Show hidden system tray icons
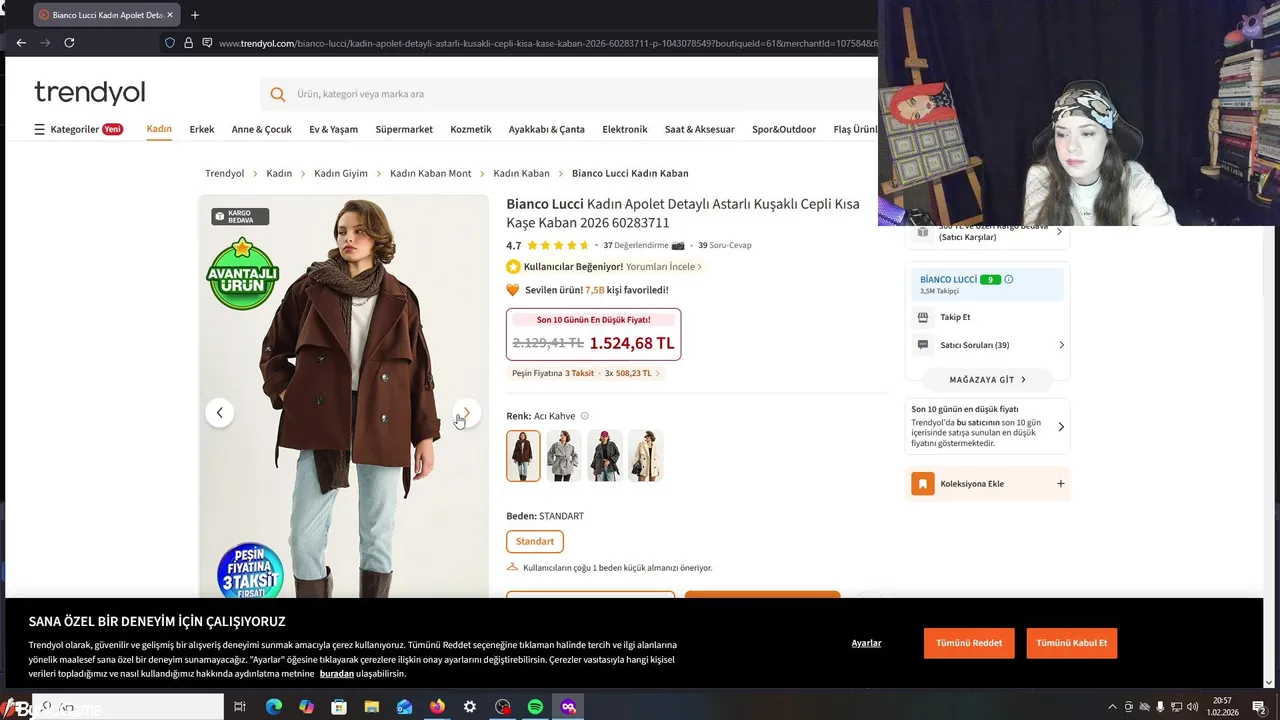Viewport: 1280px width, 720px height. coord(1112,707)
